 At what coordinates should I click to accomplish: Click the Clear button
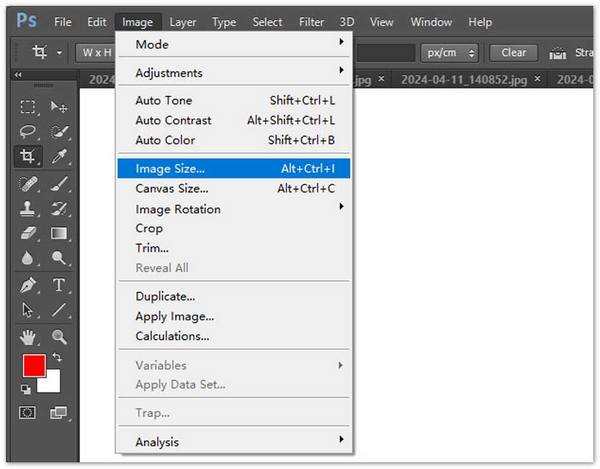pos(514,52)
